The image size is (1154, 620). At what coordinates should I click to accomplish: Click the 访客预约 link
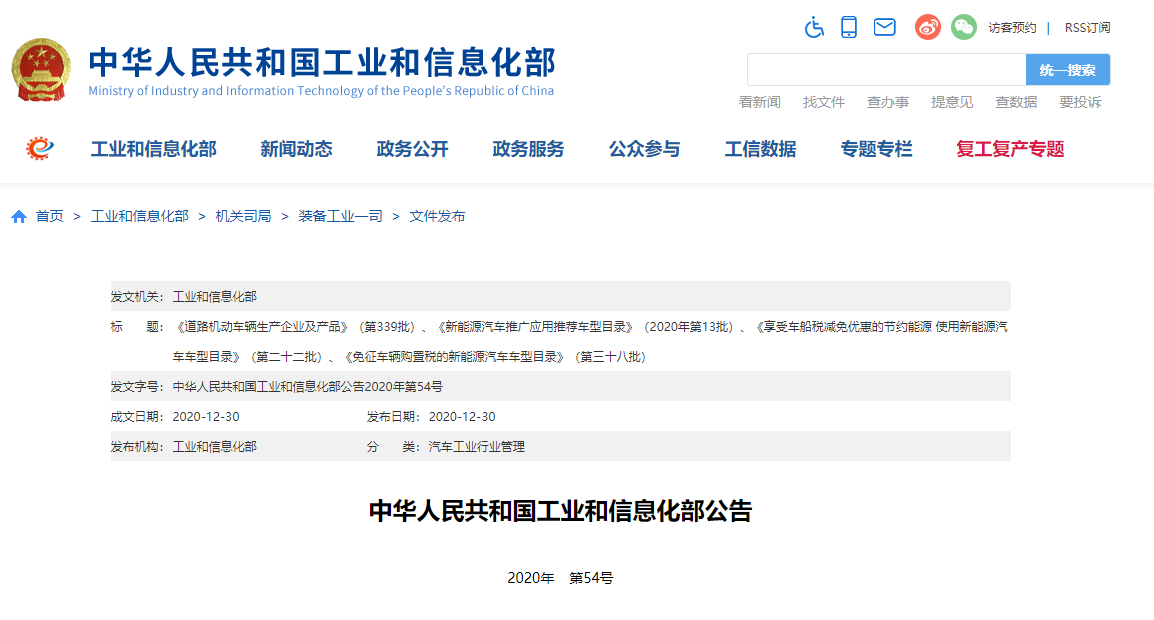click(1012, 28)
